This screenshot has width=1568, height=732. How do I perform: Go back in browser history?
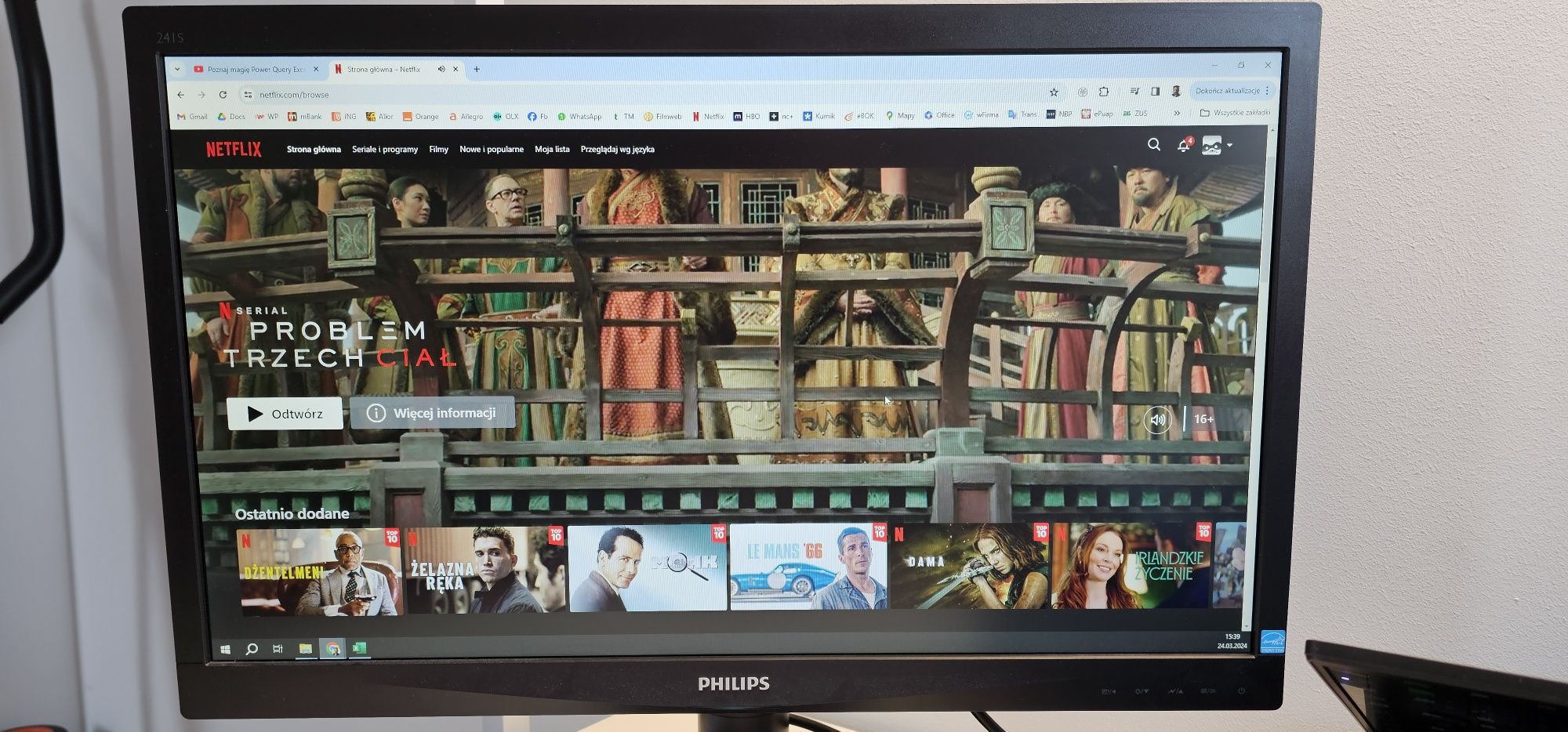(x=181, y=95)
